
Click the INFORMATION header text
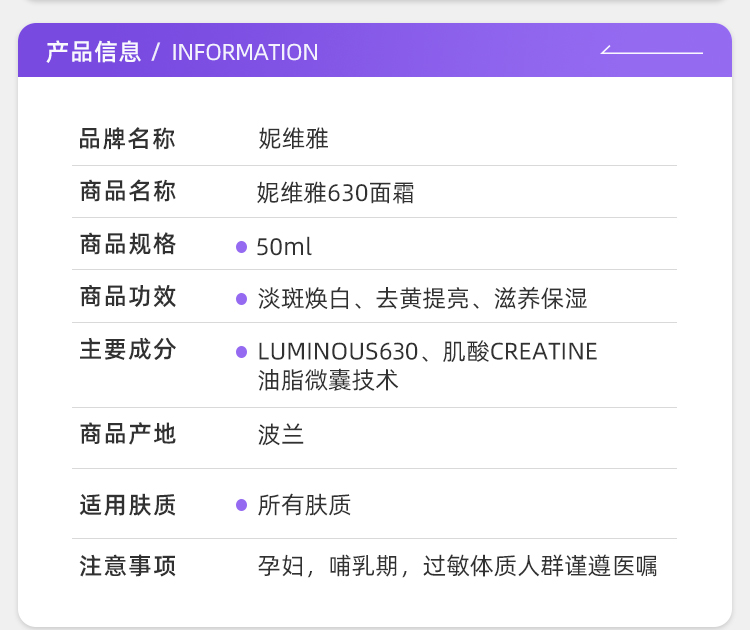[245, 52]
